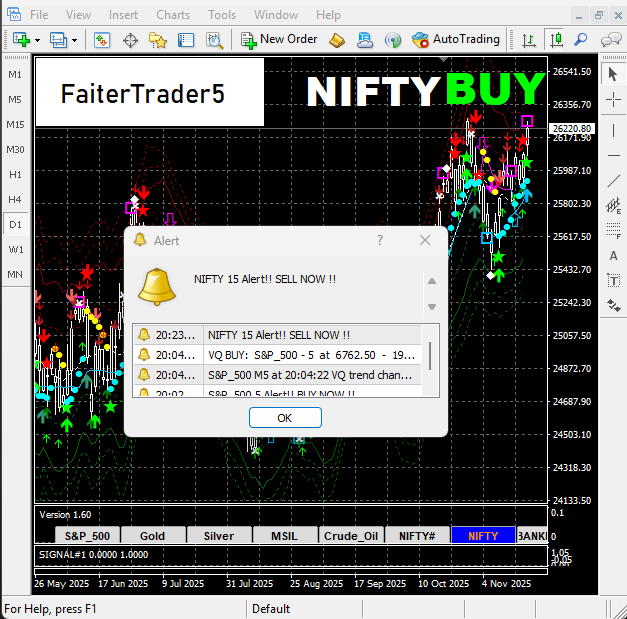Open the Market Watch panel icon
Screen dimensions: 627x619
point(102,40)
